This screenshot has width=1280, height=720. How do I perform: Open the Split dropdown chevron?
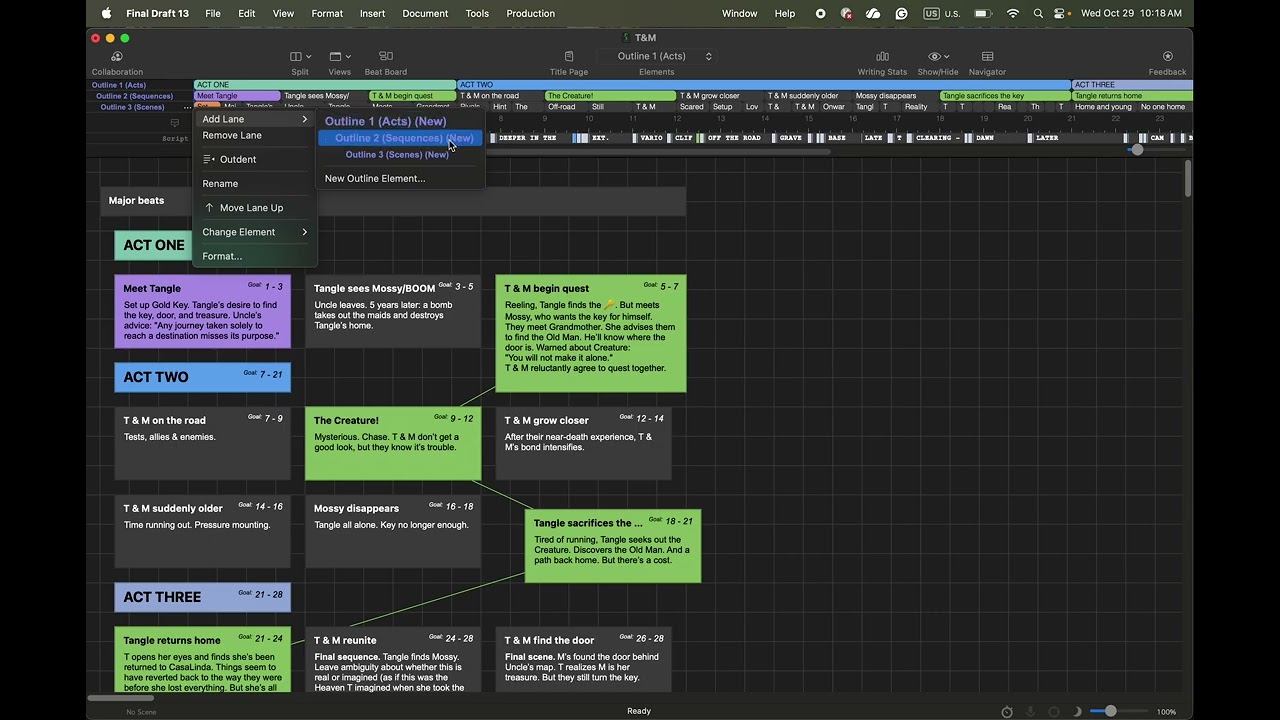tap(308, 57)
